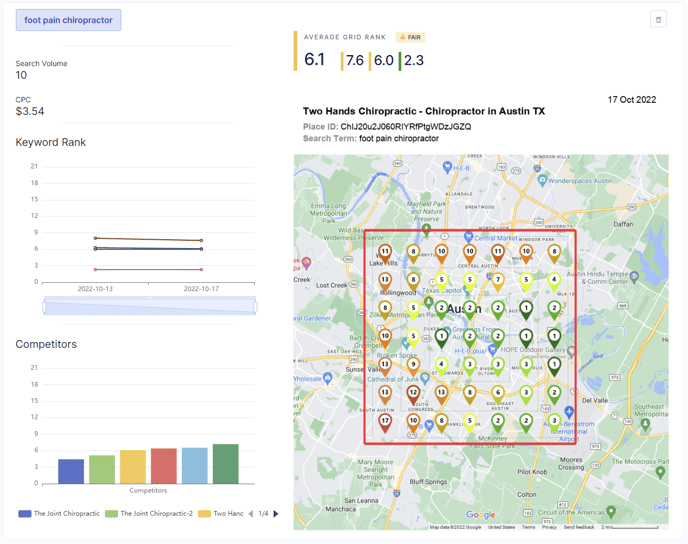Click the red map pin numbered 17

coord(385,422)
